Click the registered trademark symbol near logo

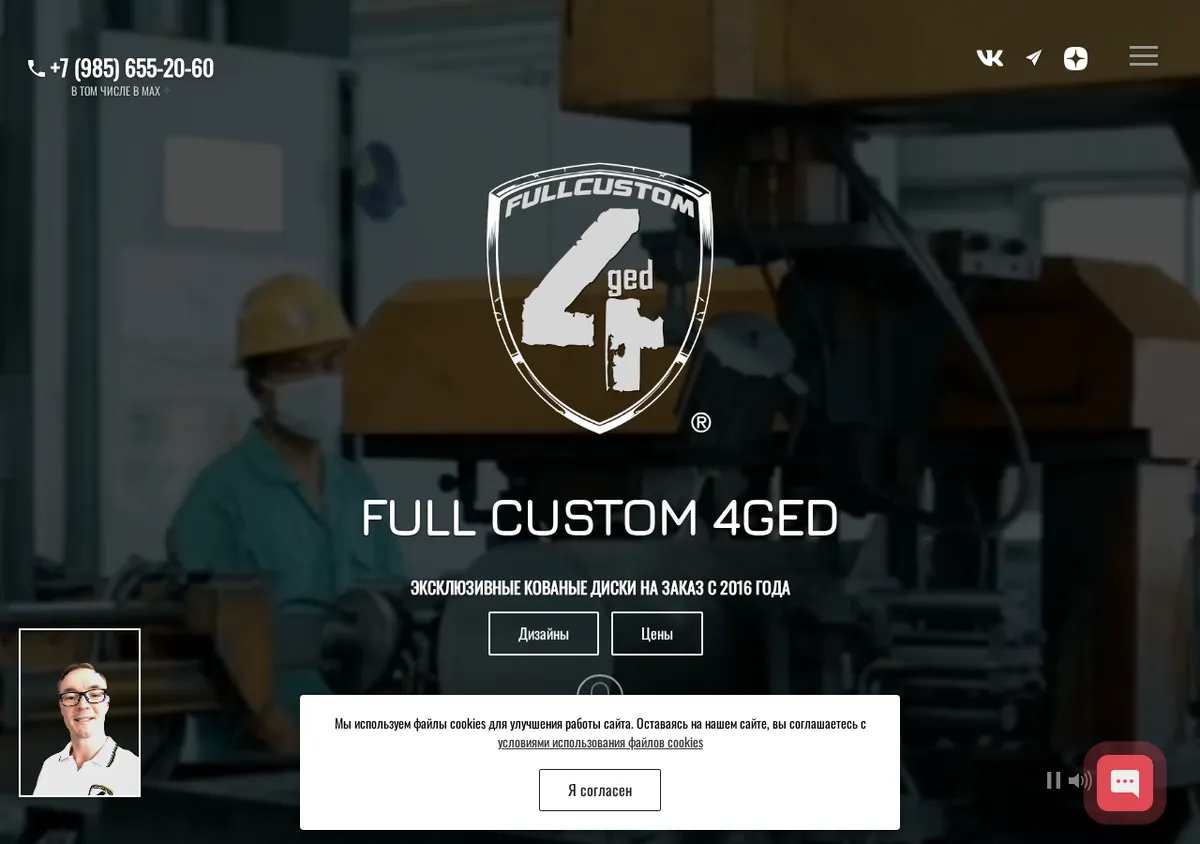(x=701, y=423)
